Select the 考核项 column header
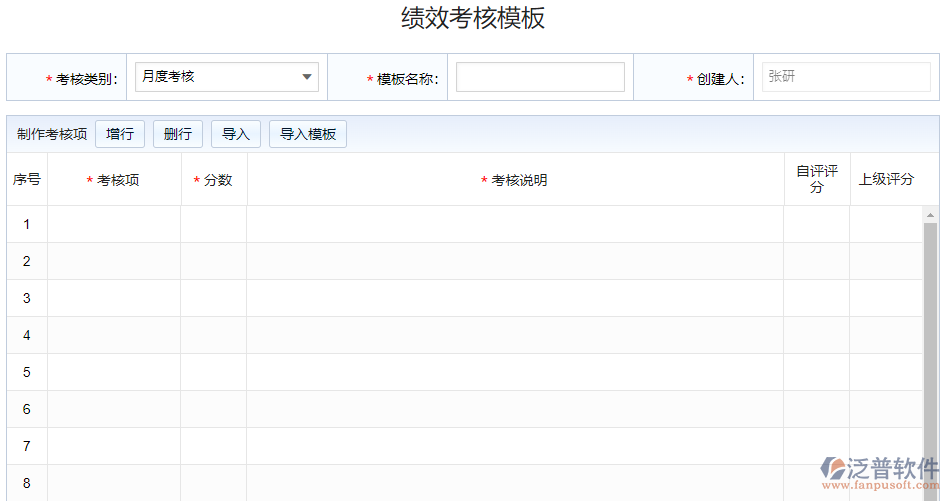Screen dimensions: 950x501 coord(114,180)
